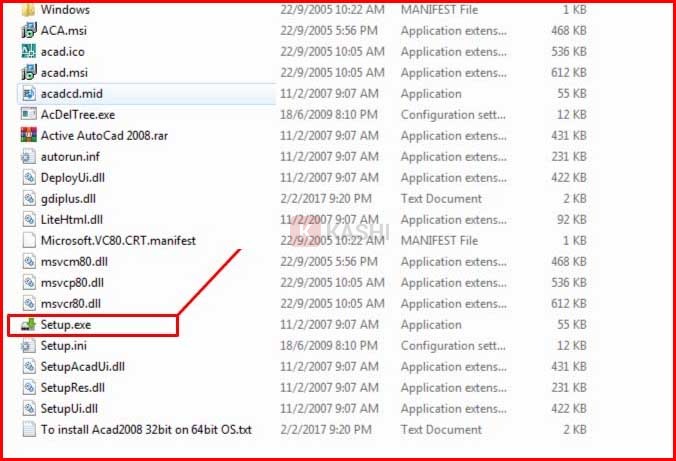Click the LiteHtml.dll file icon
The height and width of the screenshot is (461, 676).
click(x=29, y=220)
